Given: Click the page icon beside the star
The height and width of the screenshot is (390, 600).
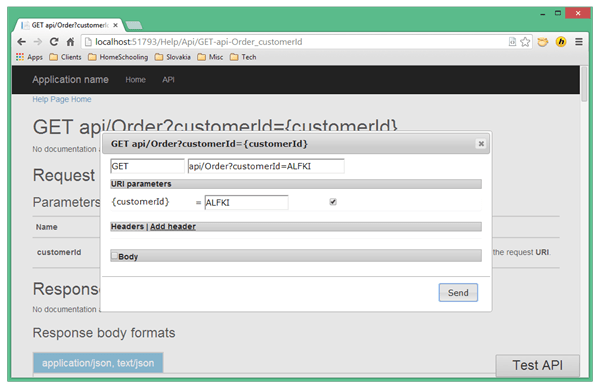Looking at the screenshot, I should tap(512, 42).
